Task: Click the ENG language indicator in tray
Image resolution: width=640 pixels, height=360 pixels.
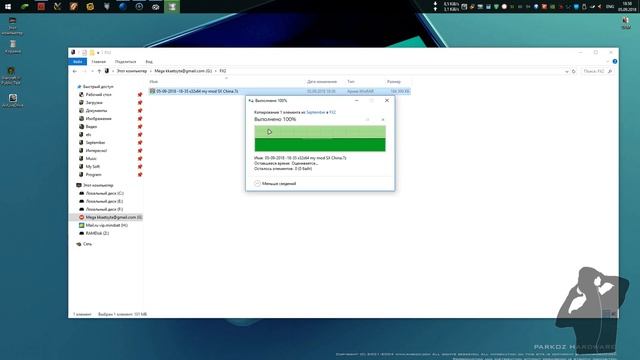Action: (610, 7)
